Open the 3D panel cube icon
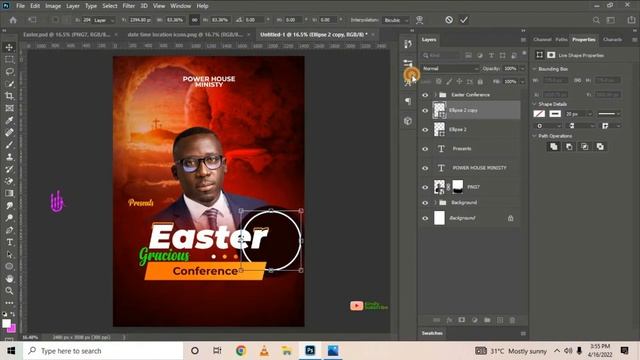The height and width of the screenshot is (360, 640). pyautogui.click(x=408, y=121)
